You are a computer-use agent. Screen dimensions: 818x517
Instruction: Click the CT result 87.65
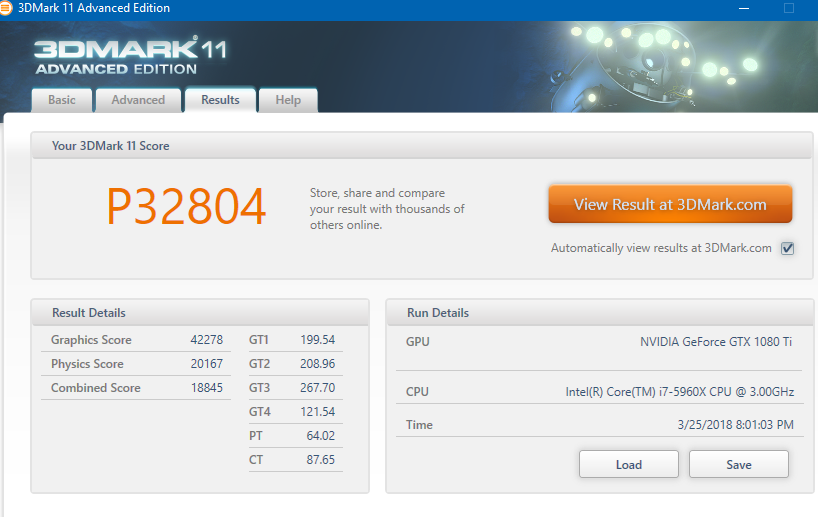pos(320,460)
